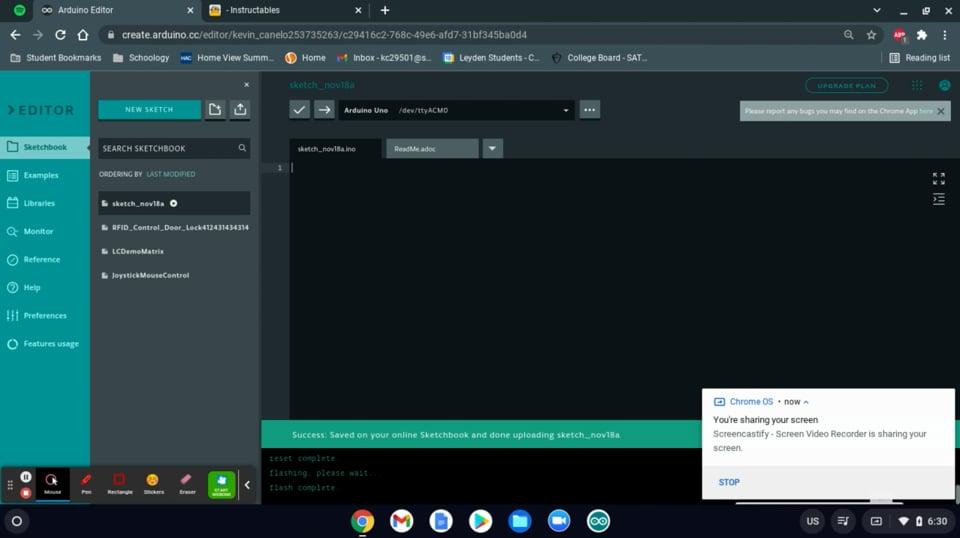The width and height of the screenshot is (960, 538).
Task: Bookmark this page with star icon
Action: [x=871, y=35]
